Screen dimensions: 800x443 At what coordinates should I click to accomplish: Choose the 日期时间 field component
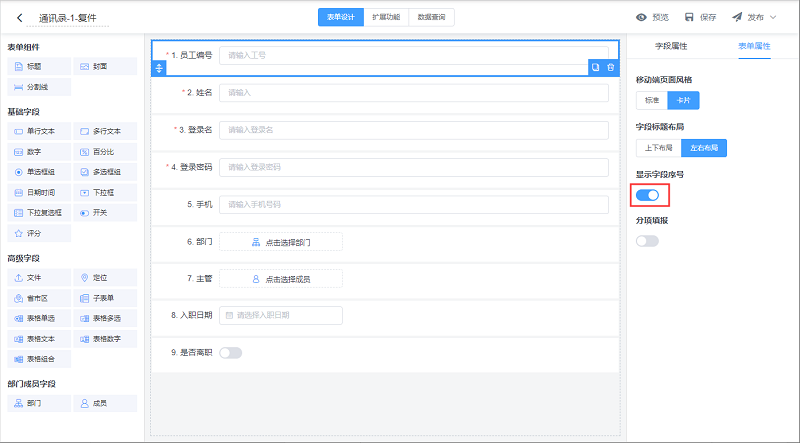tap(39, 192)
